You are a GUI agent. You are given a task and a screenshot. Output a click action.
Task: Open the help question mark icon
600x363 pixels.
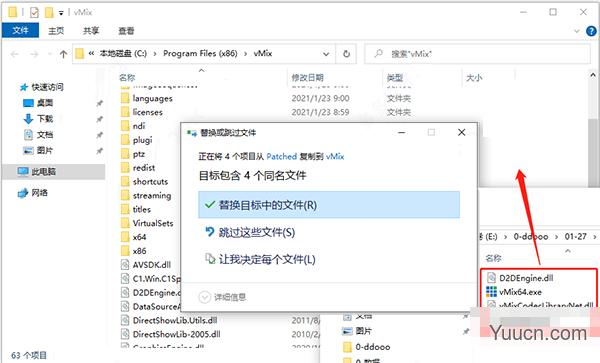click(591, 31)
